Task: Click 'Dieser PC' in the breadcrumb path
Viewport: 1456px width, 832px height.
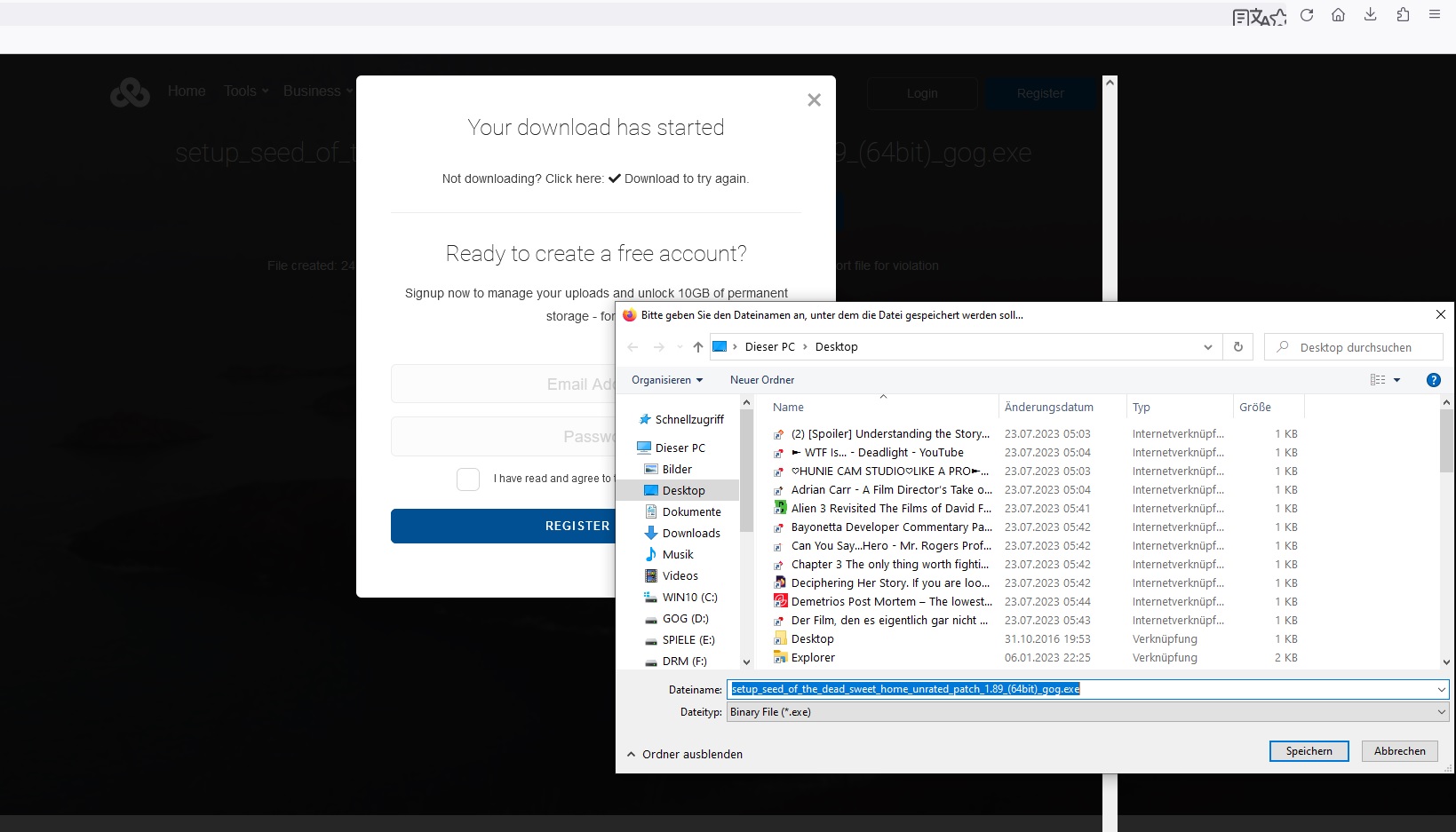Action: pos(769,347)
